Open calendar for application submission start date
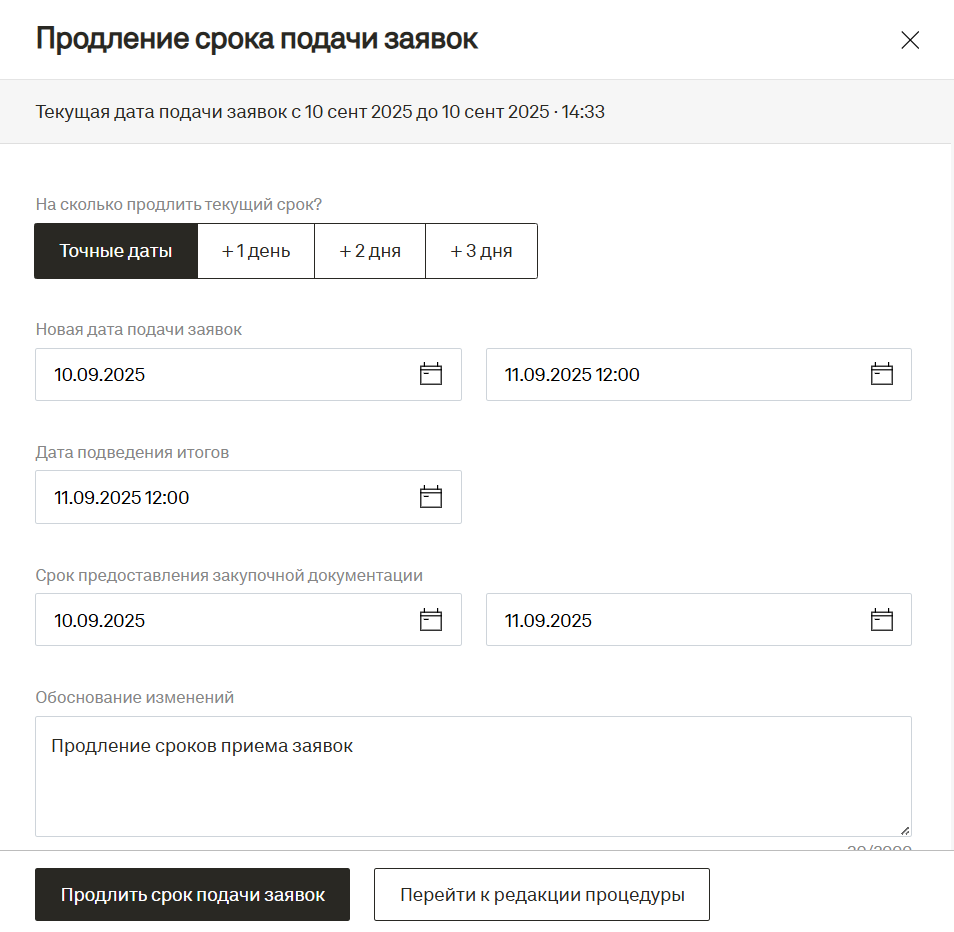954x932 pixels. (430, 375)
